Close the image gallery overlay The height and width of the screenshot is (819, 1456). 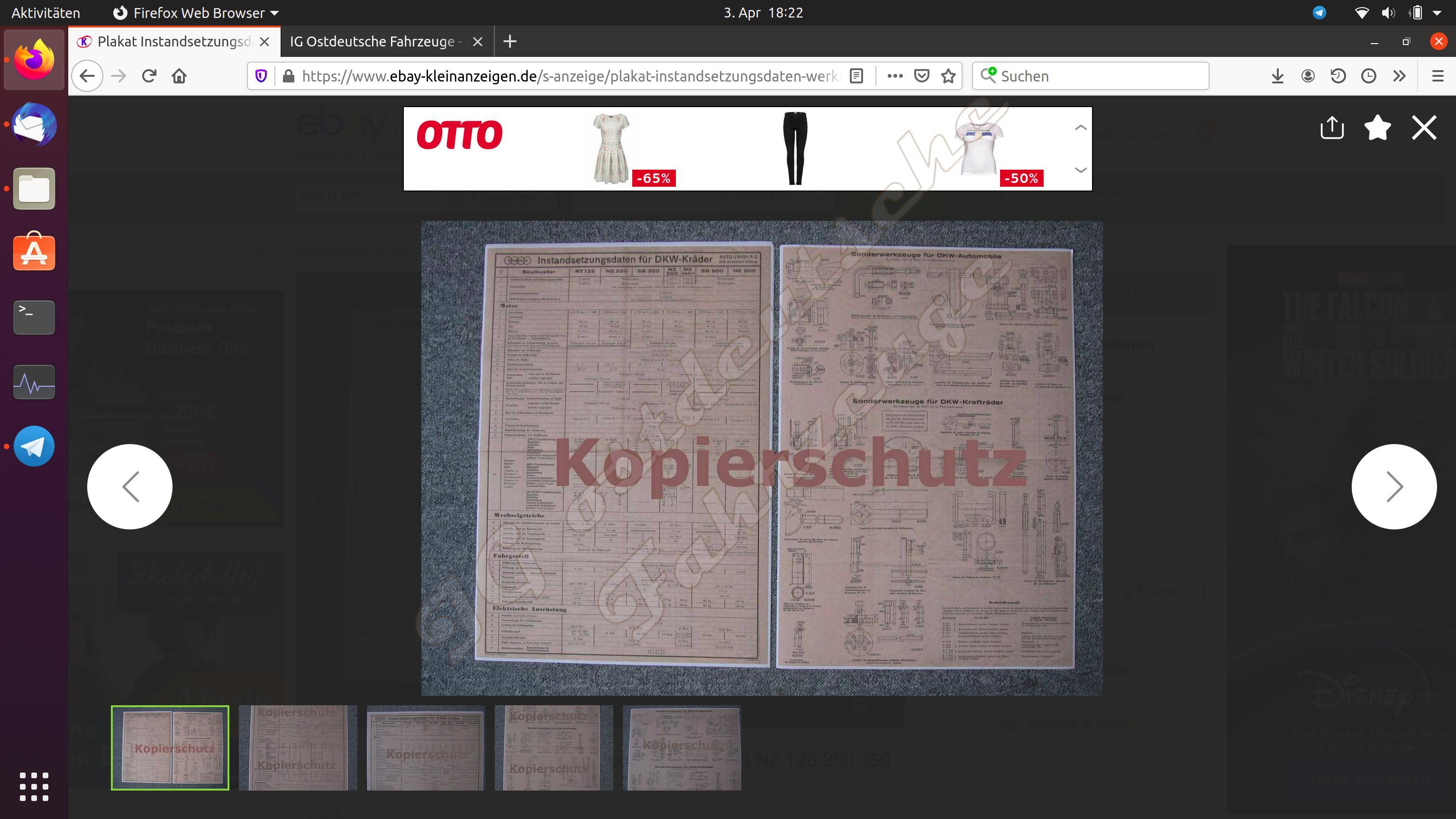point(1424,127)
